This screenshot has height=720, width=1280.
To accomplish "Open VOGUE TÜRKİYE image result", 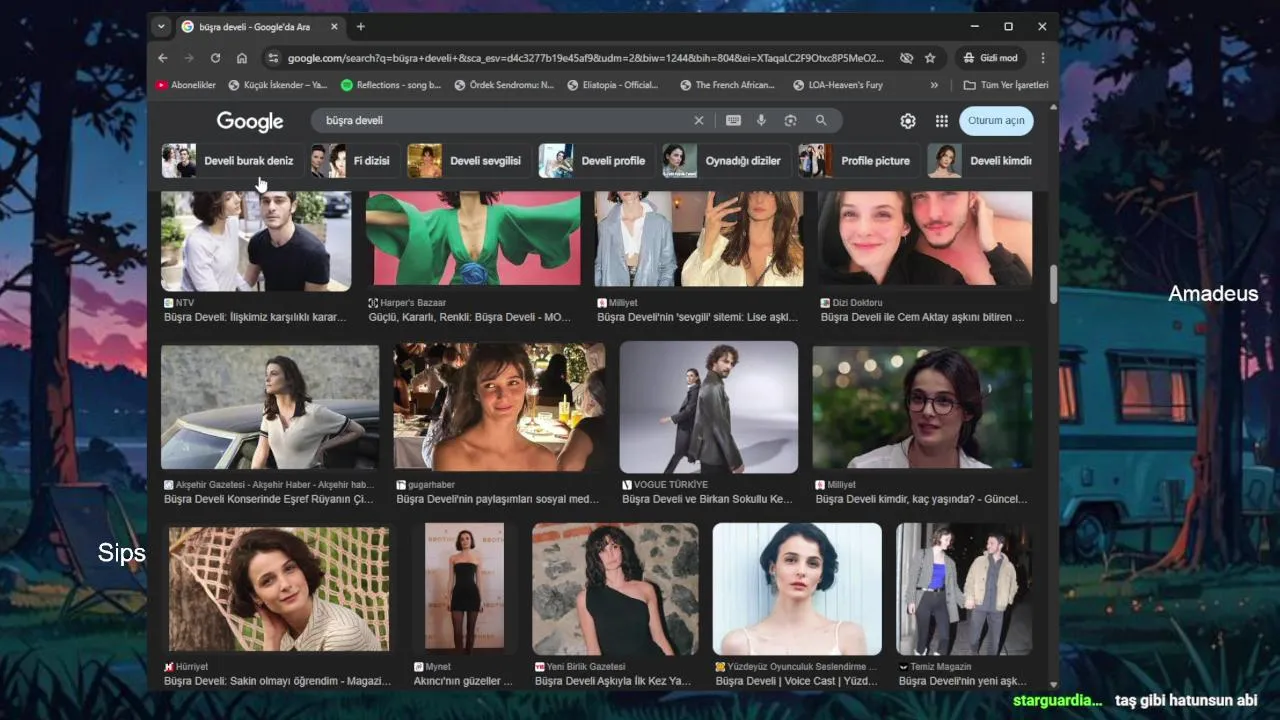I will pos(709,407).
